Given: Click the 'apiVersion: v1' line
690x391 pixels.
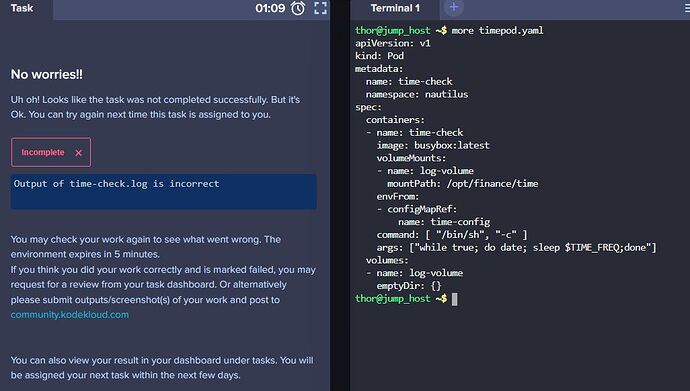Looking at the screenshot, I should tap(393, 43).
